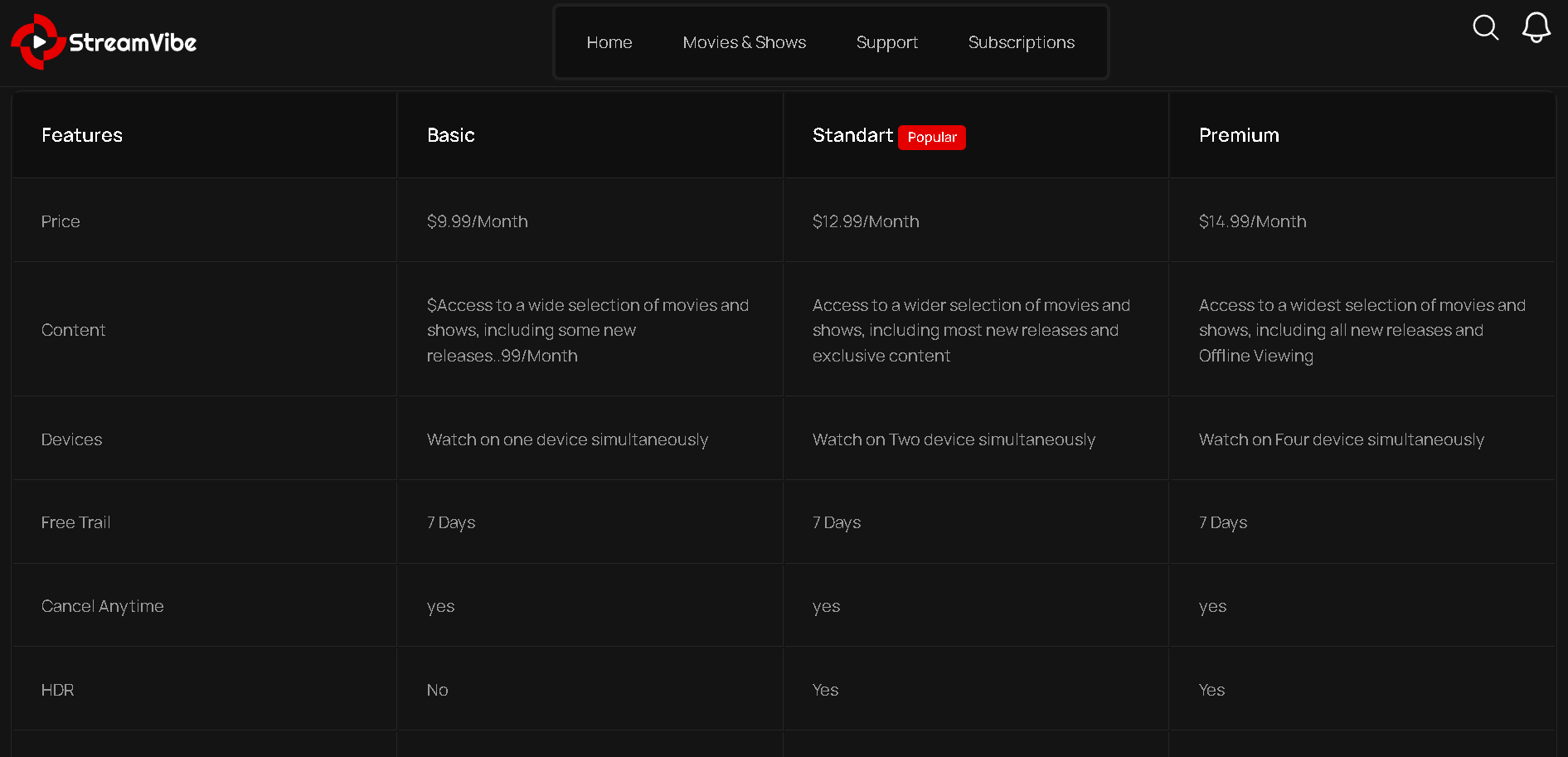
Task: Click the StreamVibe brand name text
Action: click(133, 43)
